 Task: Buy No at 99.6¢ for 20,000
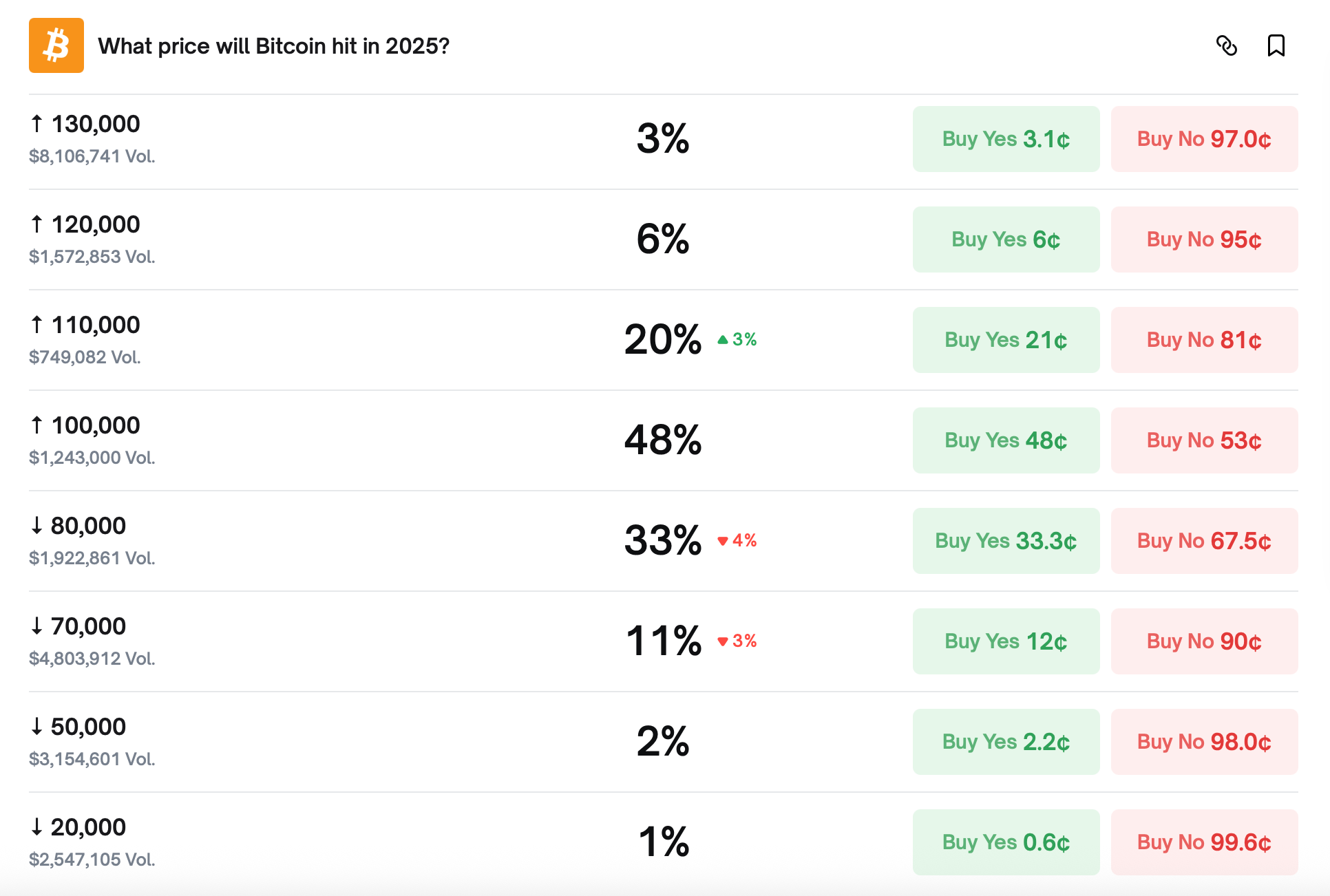click(1203, 842)
